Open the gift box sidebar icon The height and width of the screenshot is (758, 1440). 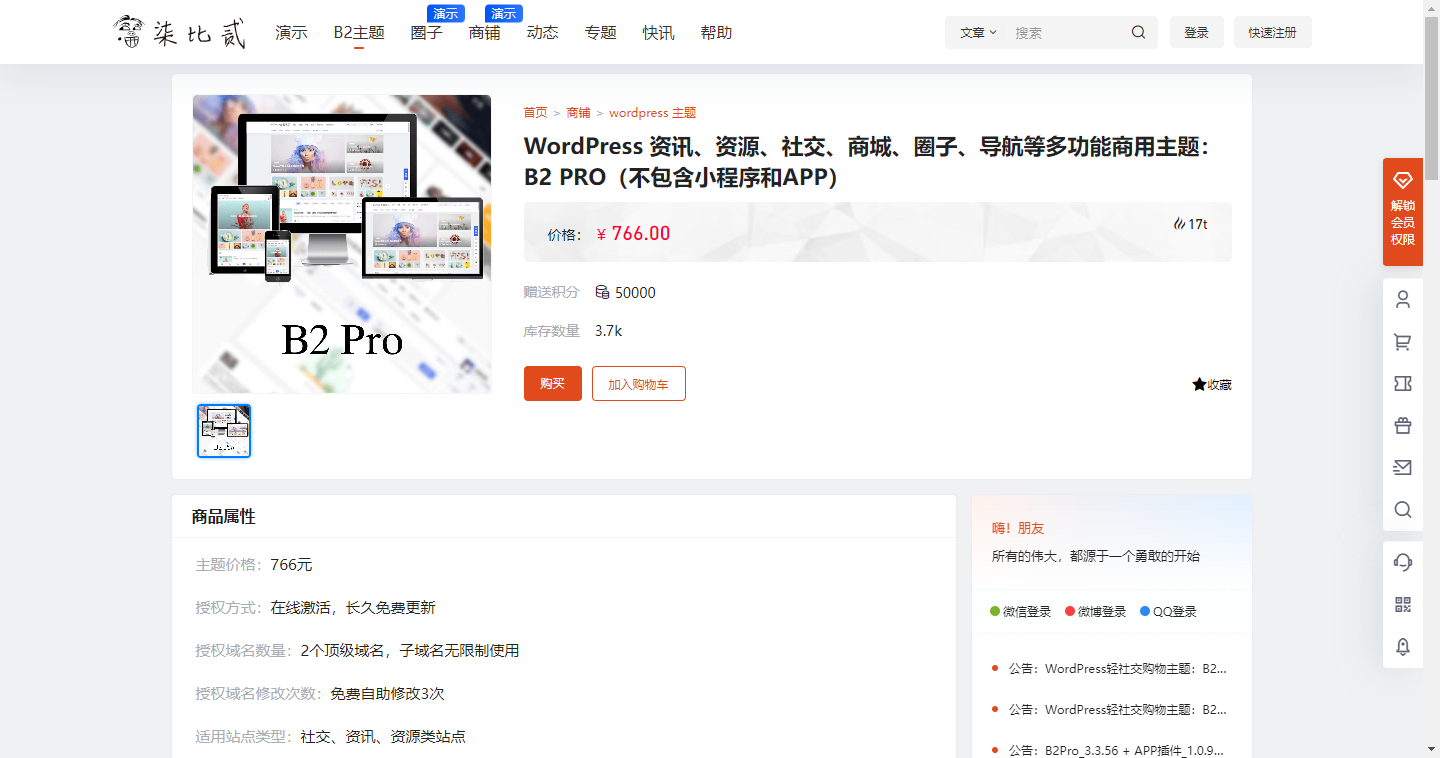(x=1403, y=426)
